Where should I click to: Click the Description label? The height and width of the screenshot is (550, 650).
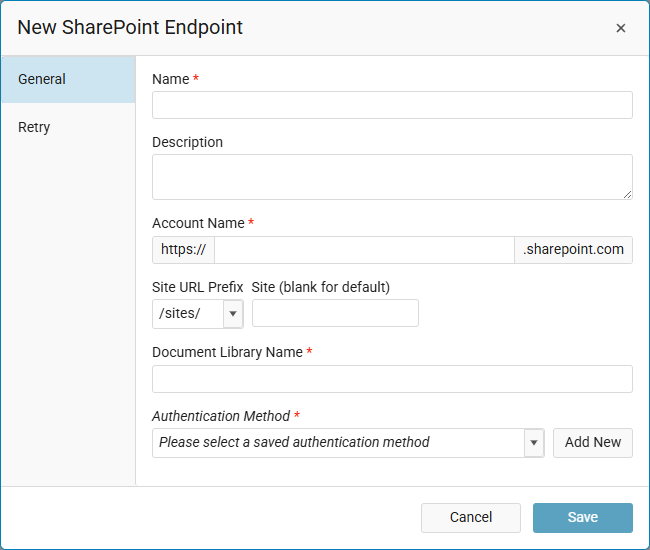click(187, 142)
